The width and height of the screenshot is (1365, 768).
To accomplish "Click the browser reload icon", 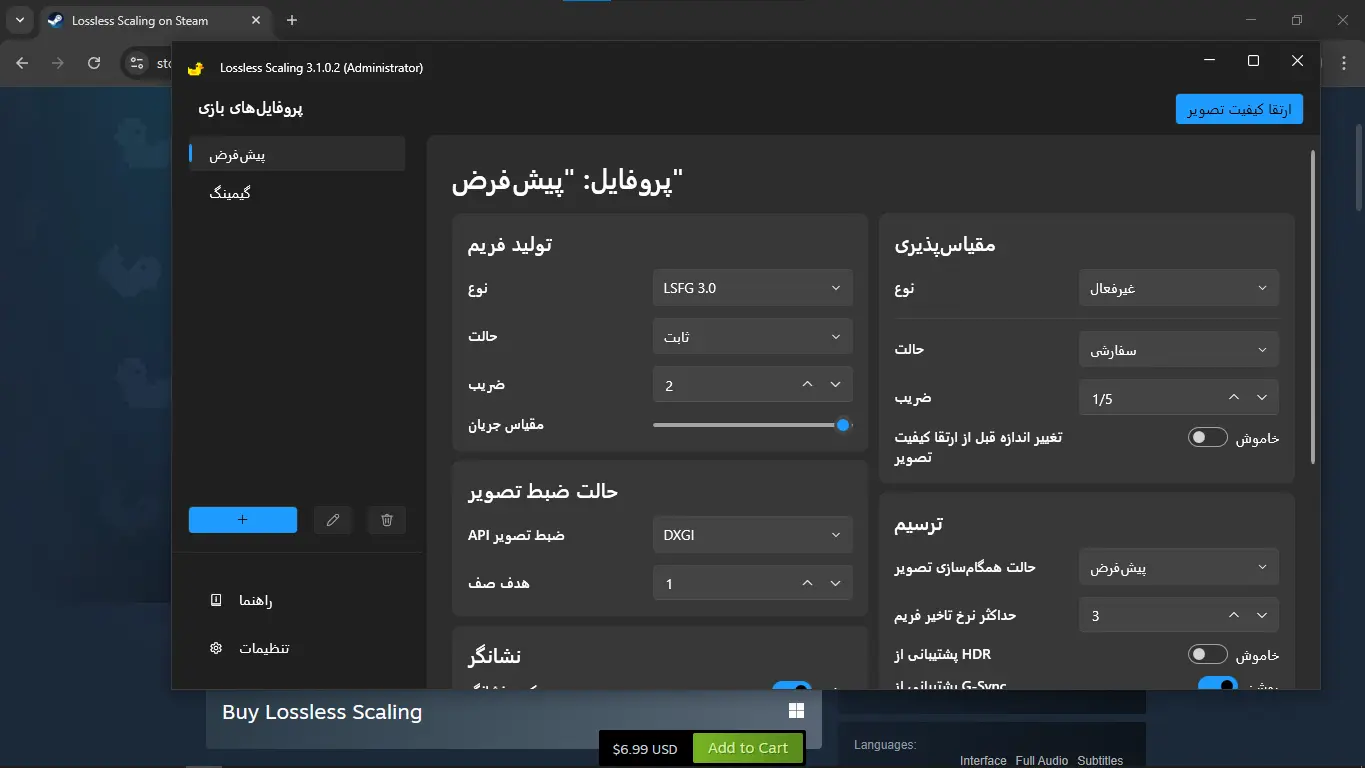I will tap(94, 63).
